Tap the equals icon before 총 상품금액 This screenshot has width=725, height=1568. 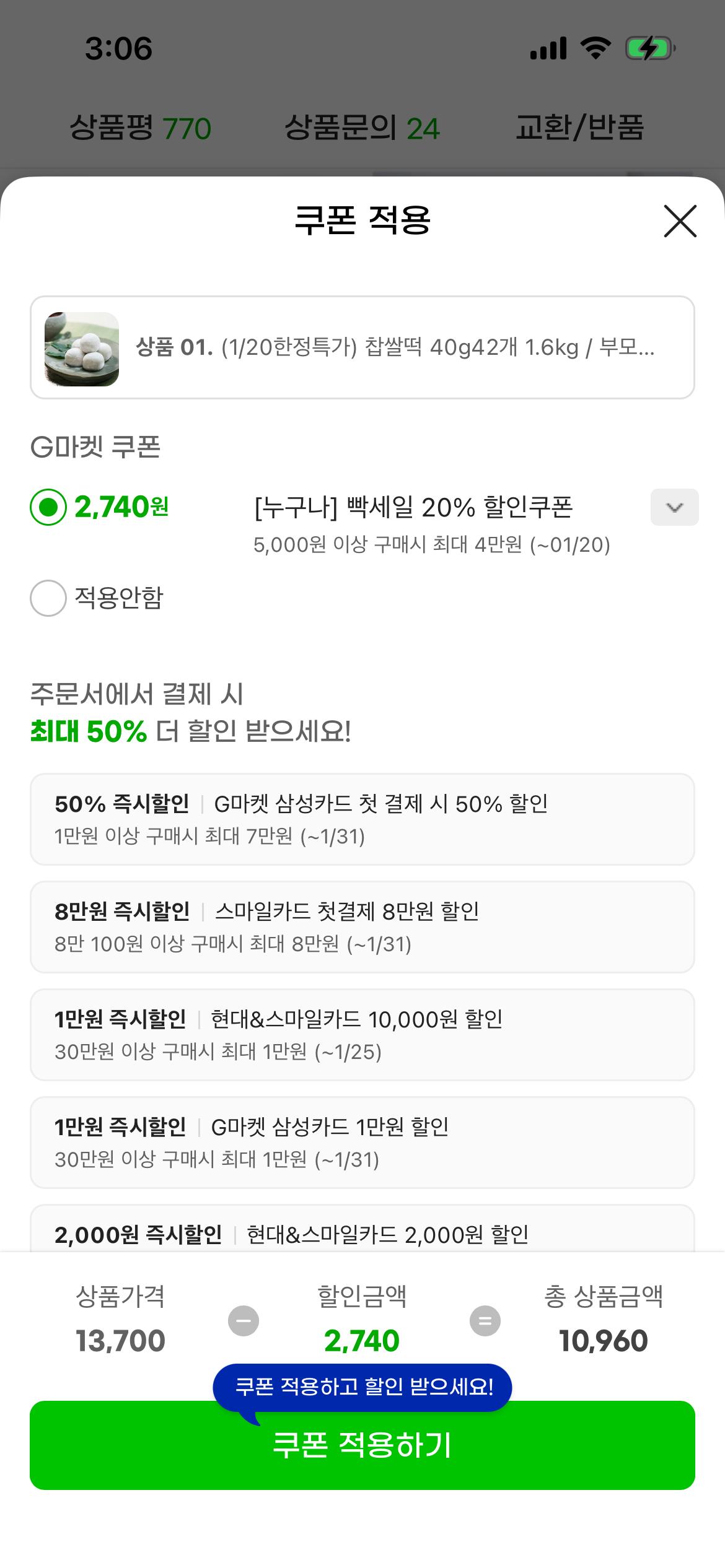485,1321
